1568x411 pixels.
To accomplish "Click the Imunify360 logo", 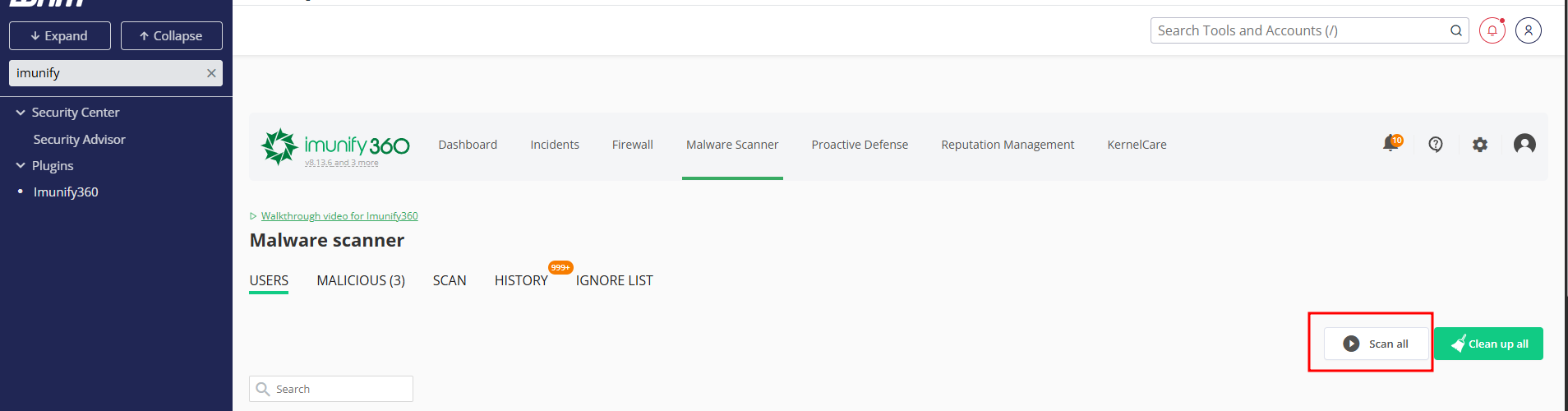I will [335, 146].
